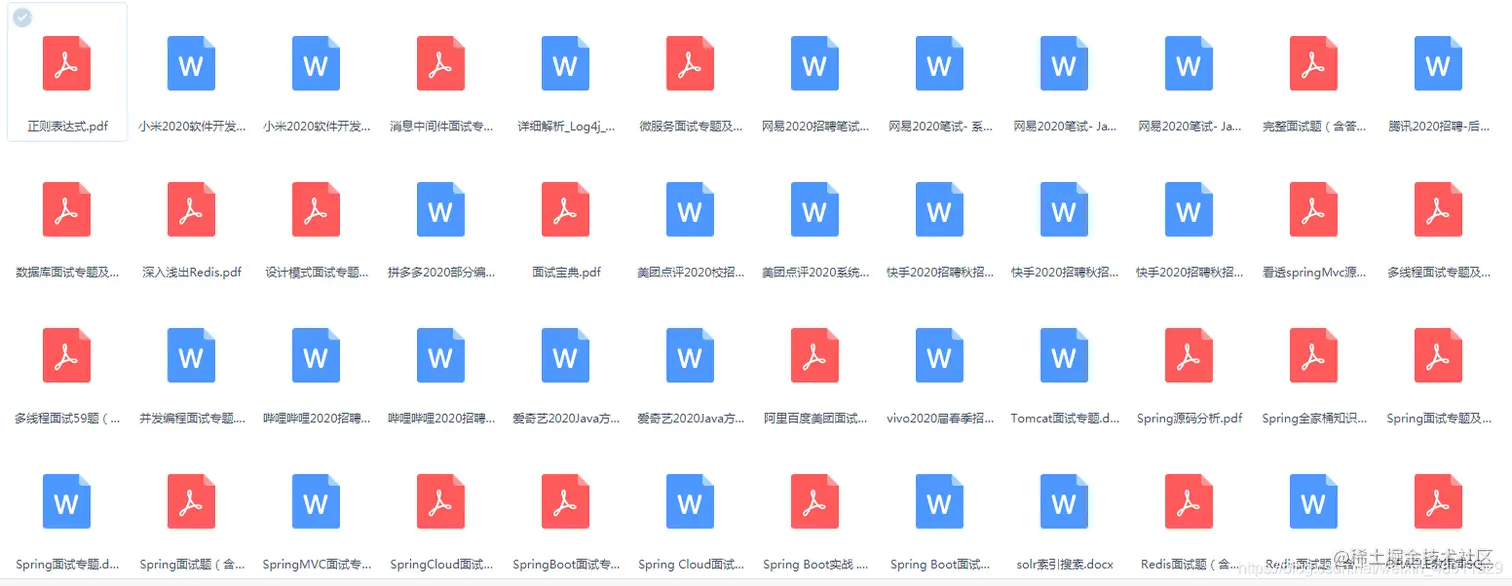
Task: Select the Tomcat面试专题 Word icon
Action: (1063, 355)
